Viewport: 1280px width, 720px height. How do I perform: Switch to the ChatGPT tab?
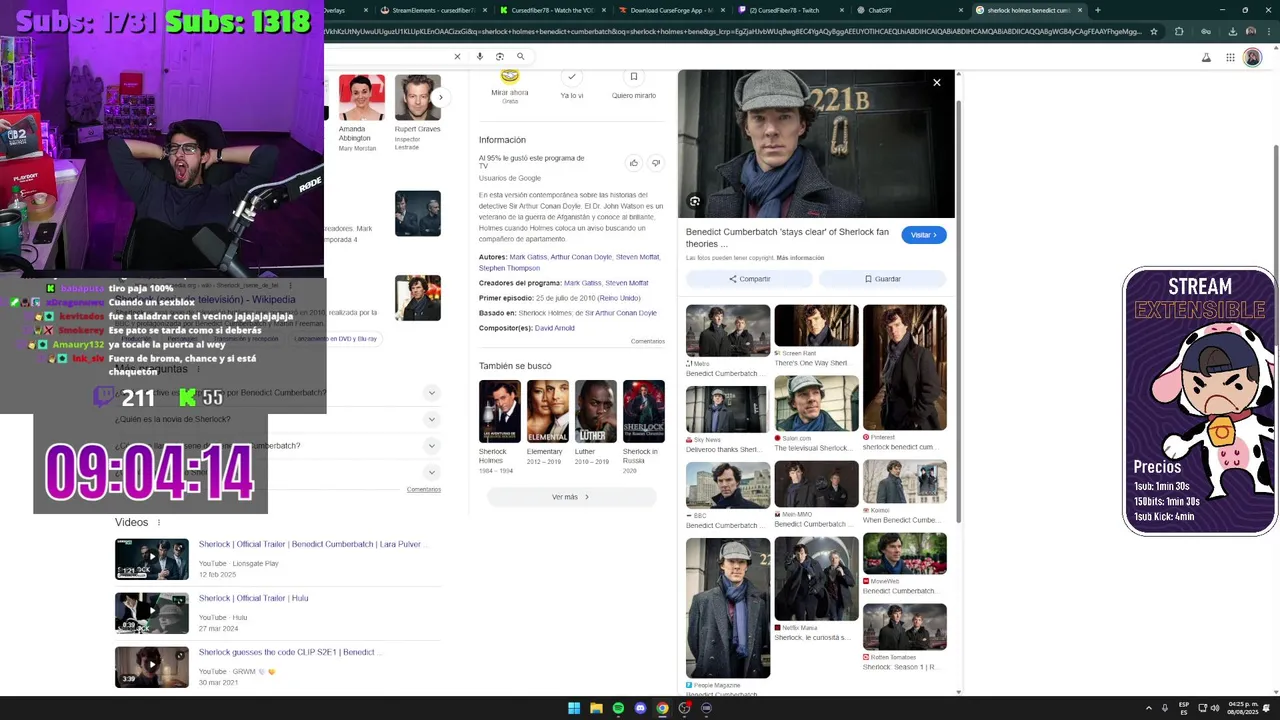(x=902, y=10)
